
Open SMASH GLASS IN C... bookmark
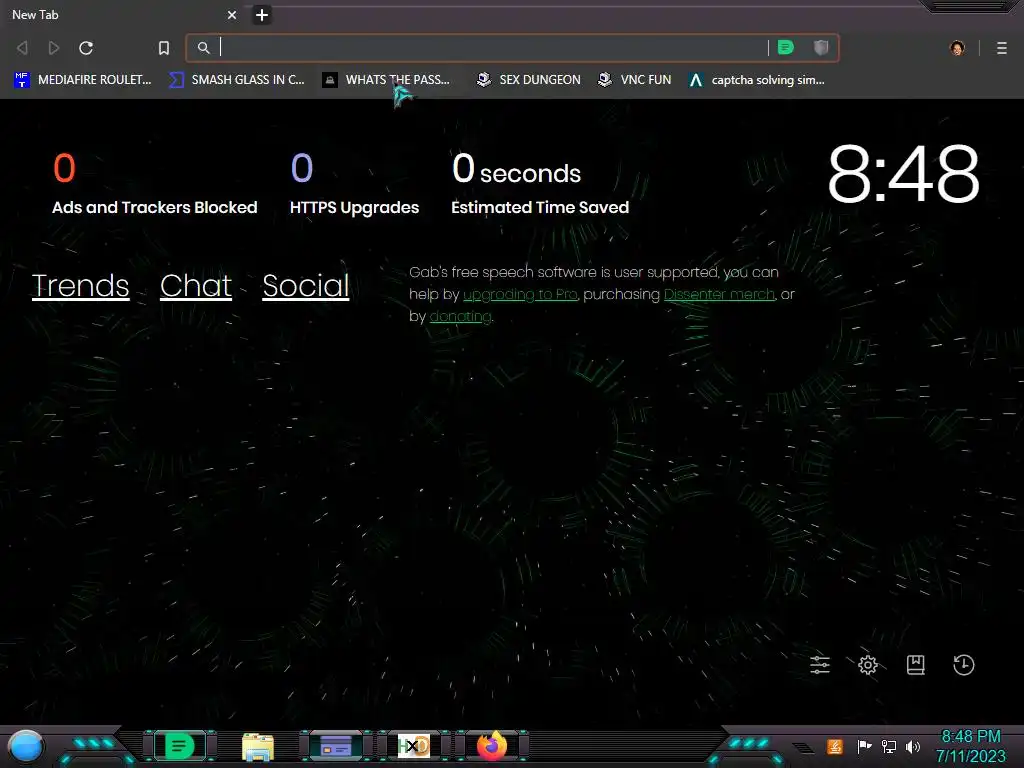237,80
